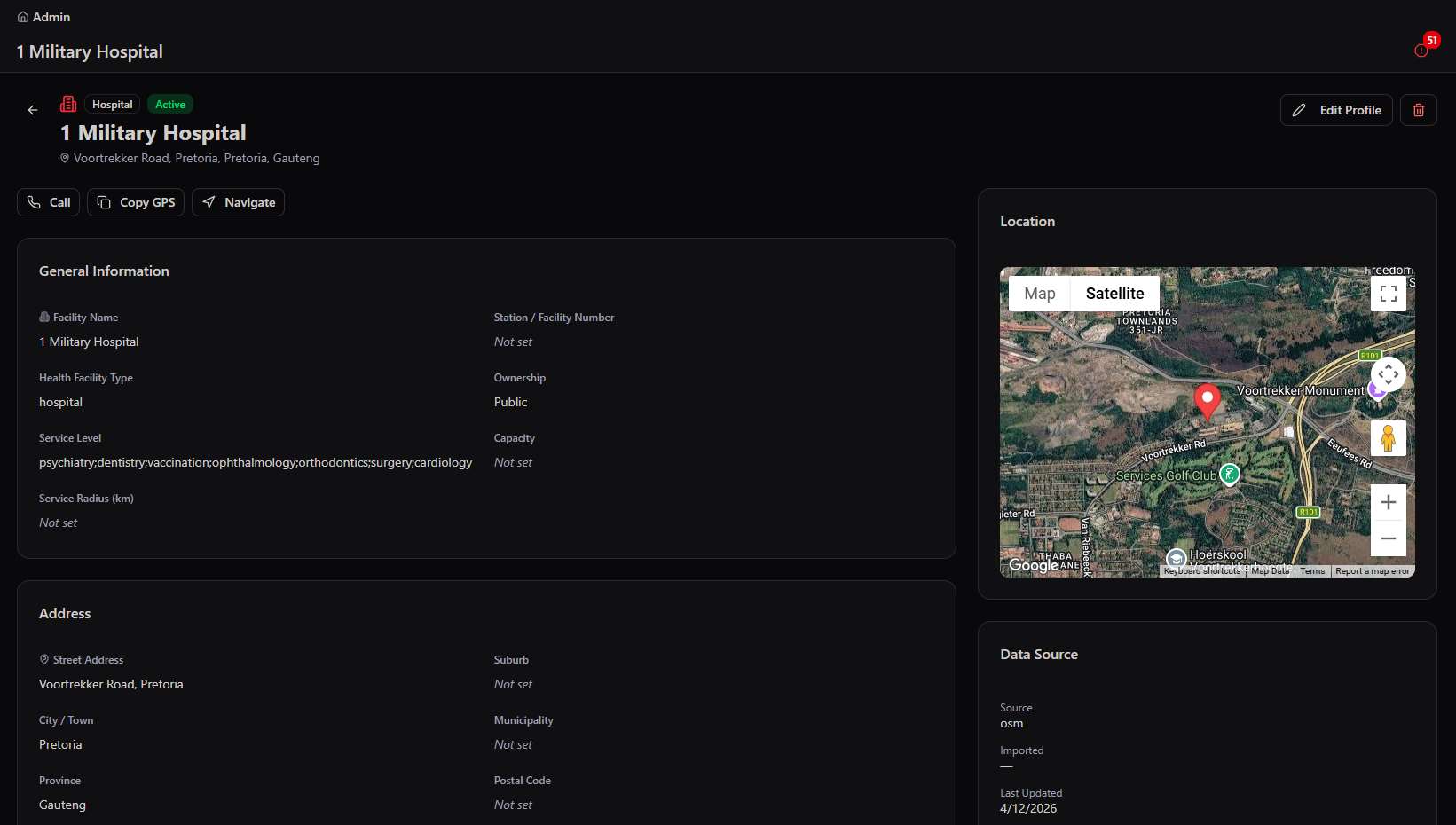
Task: Open the Admin breadcrumb link
Action: pos(51,17)
